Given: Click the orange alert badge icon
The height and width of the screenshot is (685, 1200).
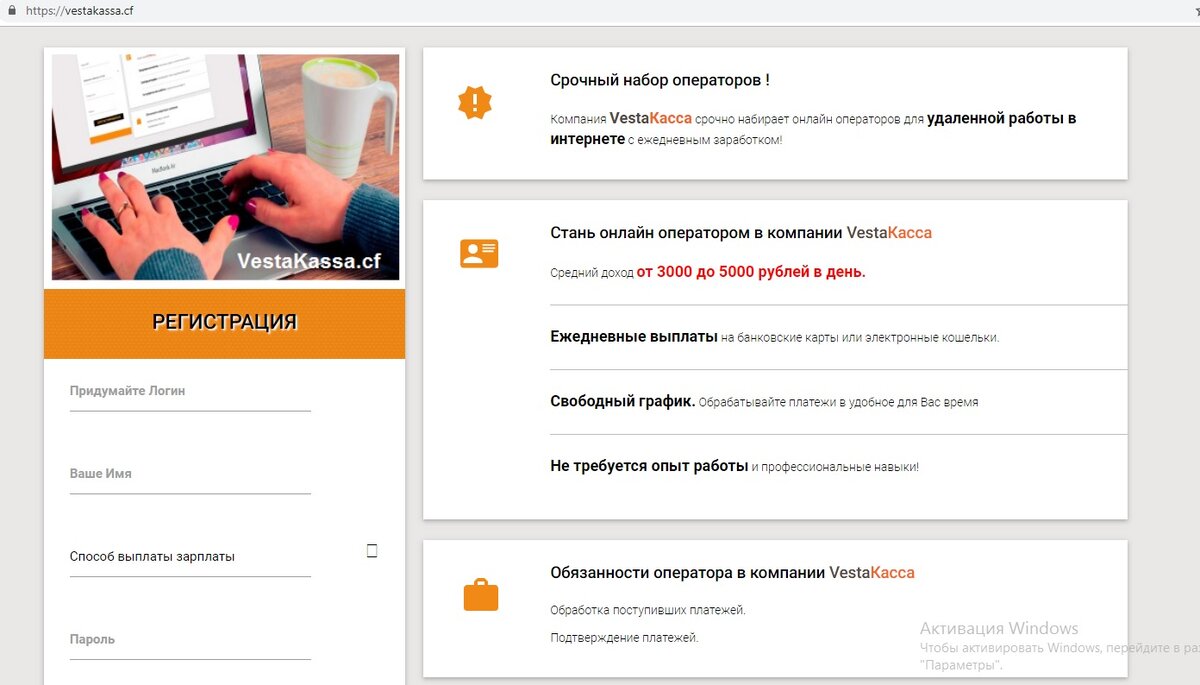Looking at the screenshot, I should coord(474,102).
